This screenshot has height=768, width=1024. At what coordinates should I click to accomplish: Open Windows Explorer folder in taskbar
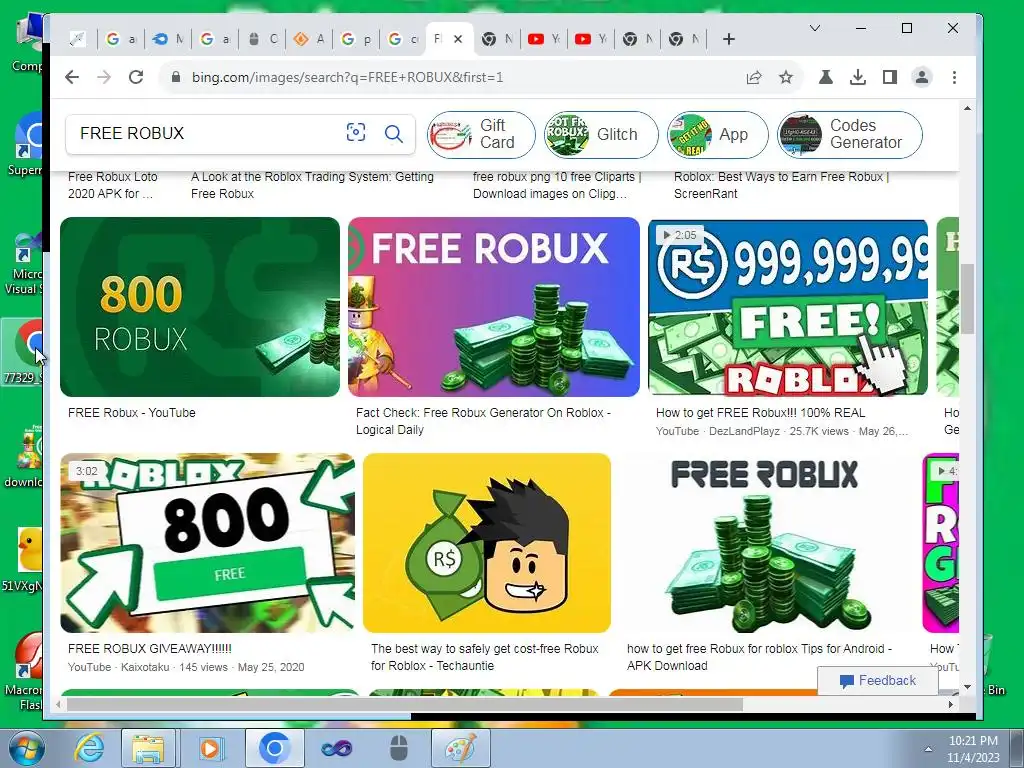coord(148,748)
